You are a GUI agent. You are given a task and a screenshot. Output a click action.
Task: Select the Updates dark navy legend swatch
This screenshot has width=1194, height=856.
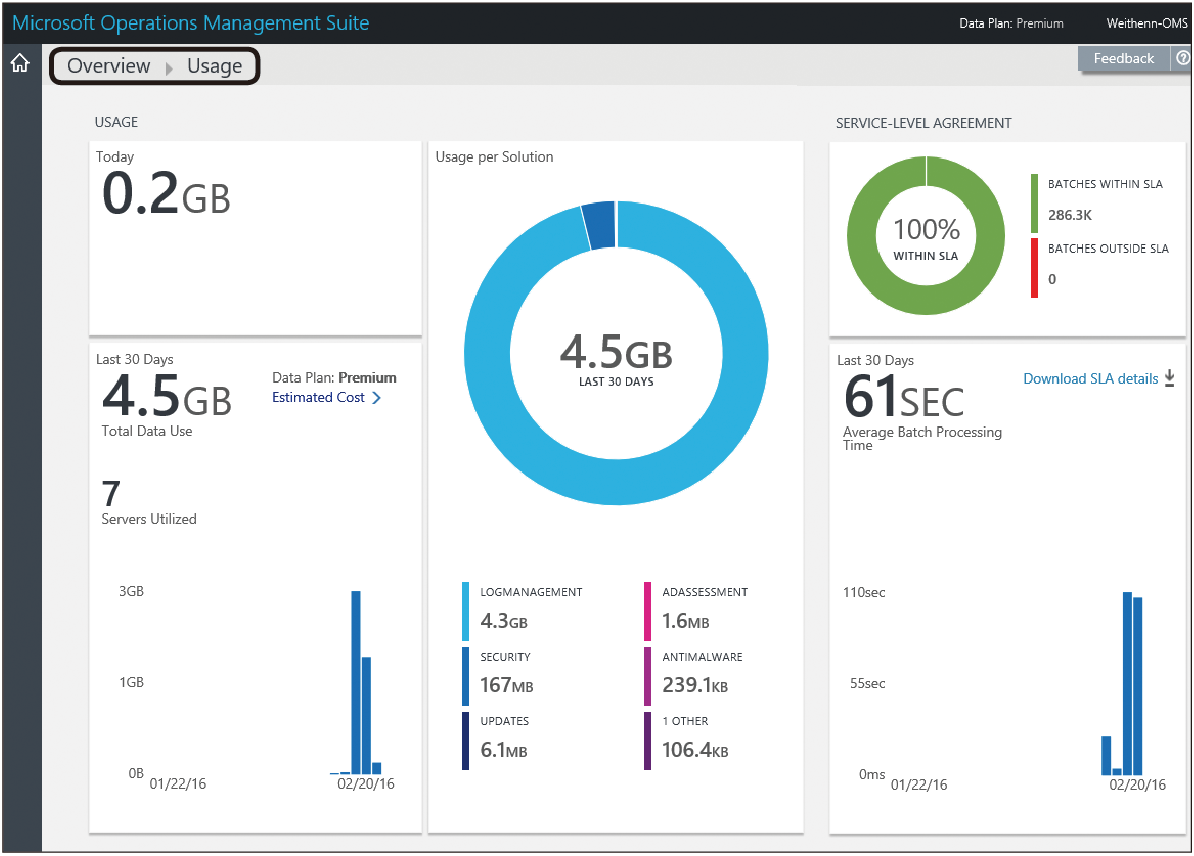click(x=465, y=740)
